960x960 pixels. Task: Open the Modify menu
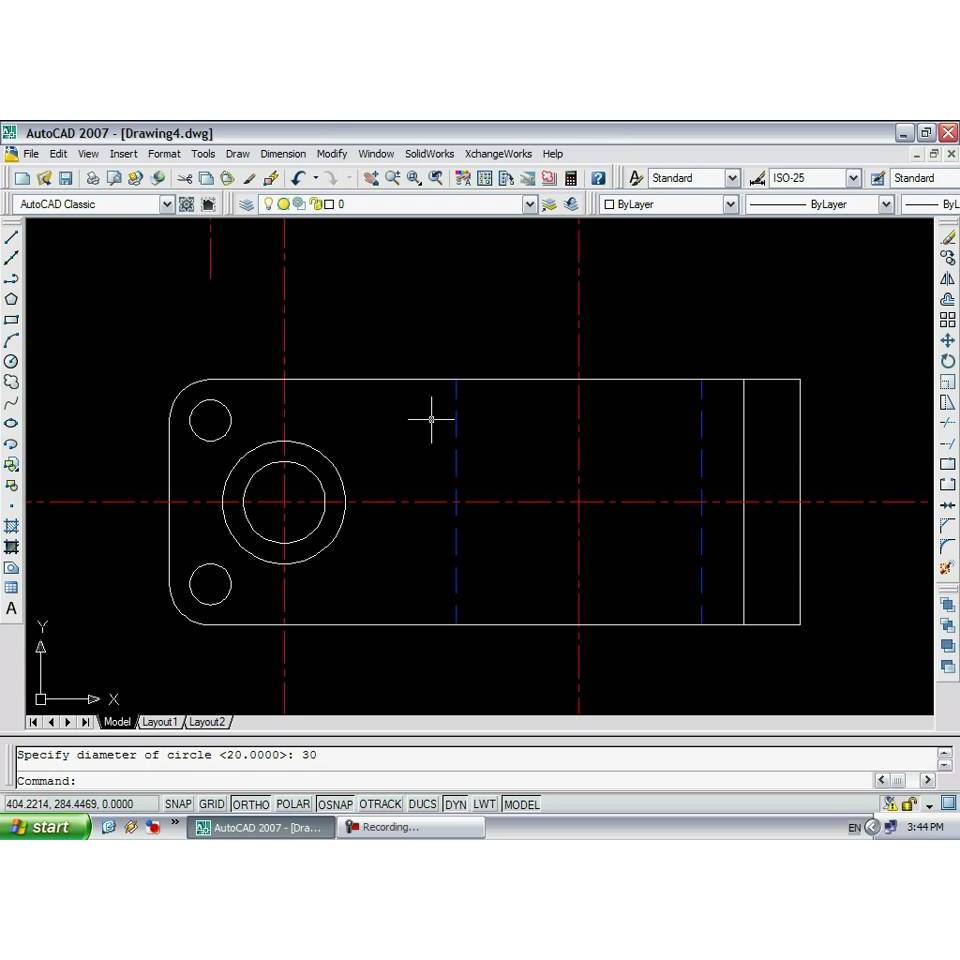[331, 154]
